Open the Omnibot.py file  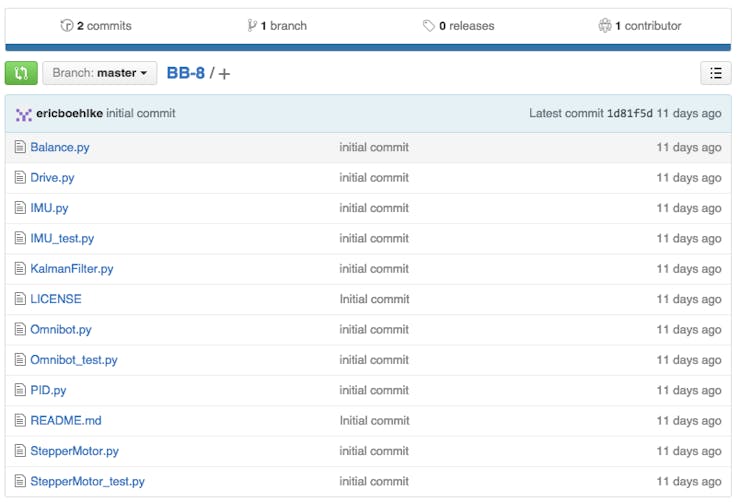point(61,329)
